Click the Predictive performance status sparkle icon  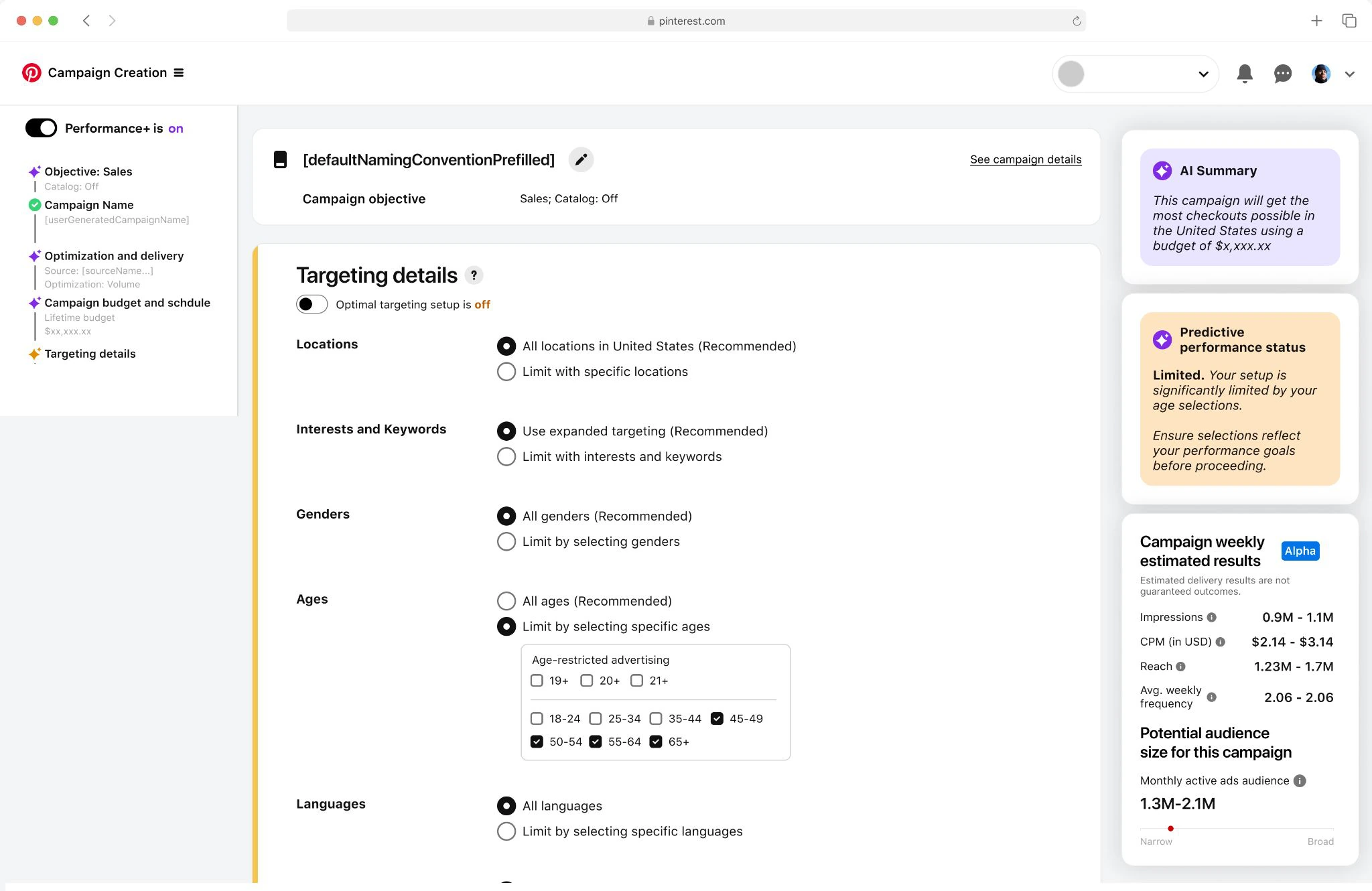pyautogui.click(x=1162, y=340)
